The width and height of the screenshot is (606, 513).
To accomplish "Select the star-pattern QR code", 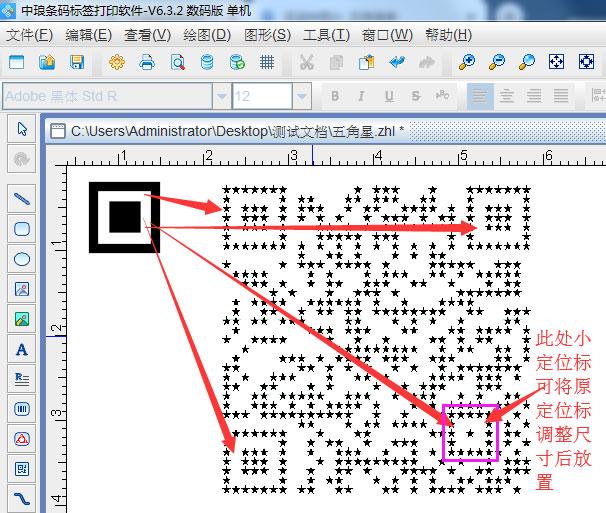I will tap(377, 340).
